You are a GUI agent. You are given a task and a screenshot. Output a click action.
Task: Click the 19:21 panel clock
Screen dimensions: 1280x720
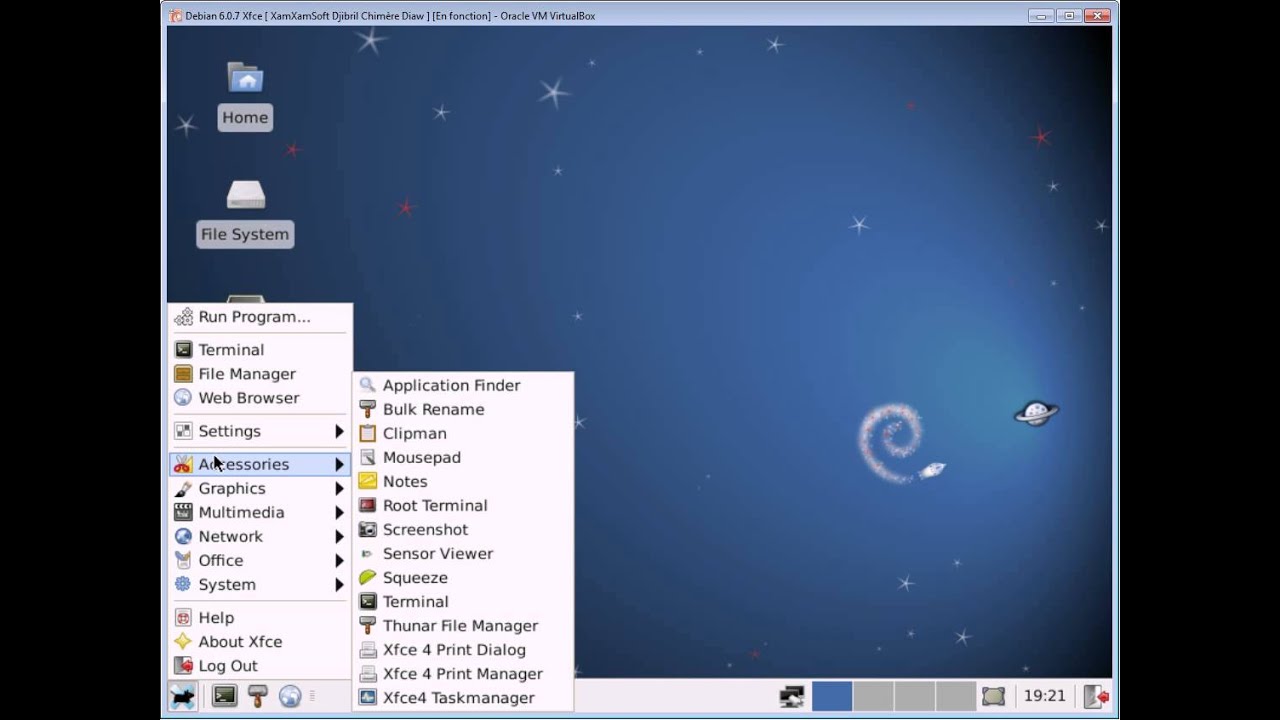pyautogui.click(x=1044, y=696)
